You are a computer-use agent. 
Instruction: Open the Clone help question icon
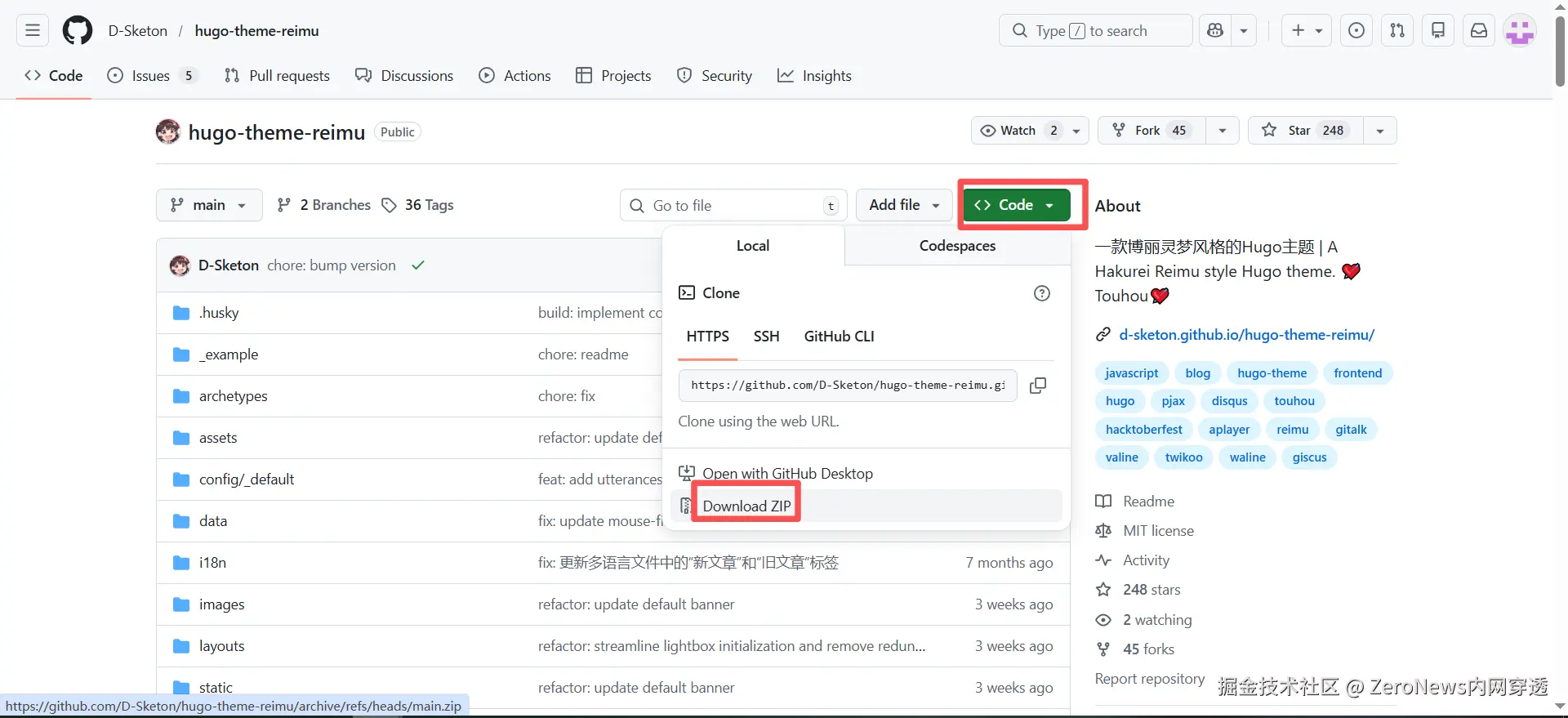click(1042, 293)
